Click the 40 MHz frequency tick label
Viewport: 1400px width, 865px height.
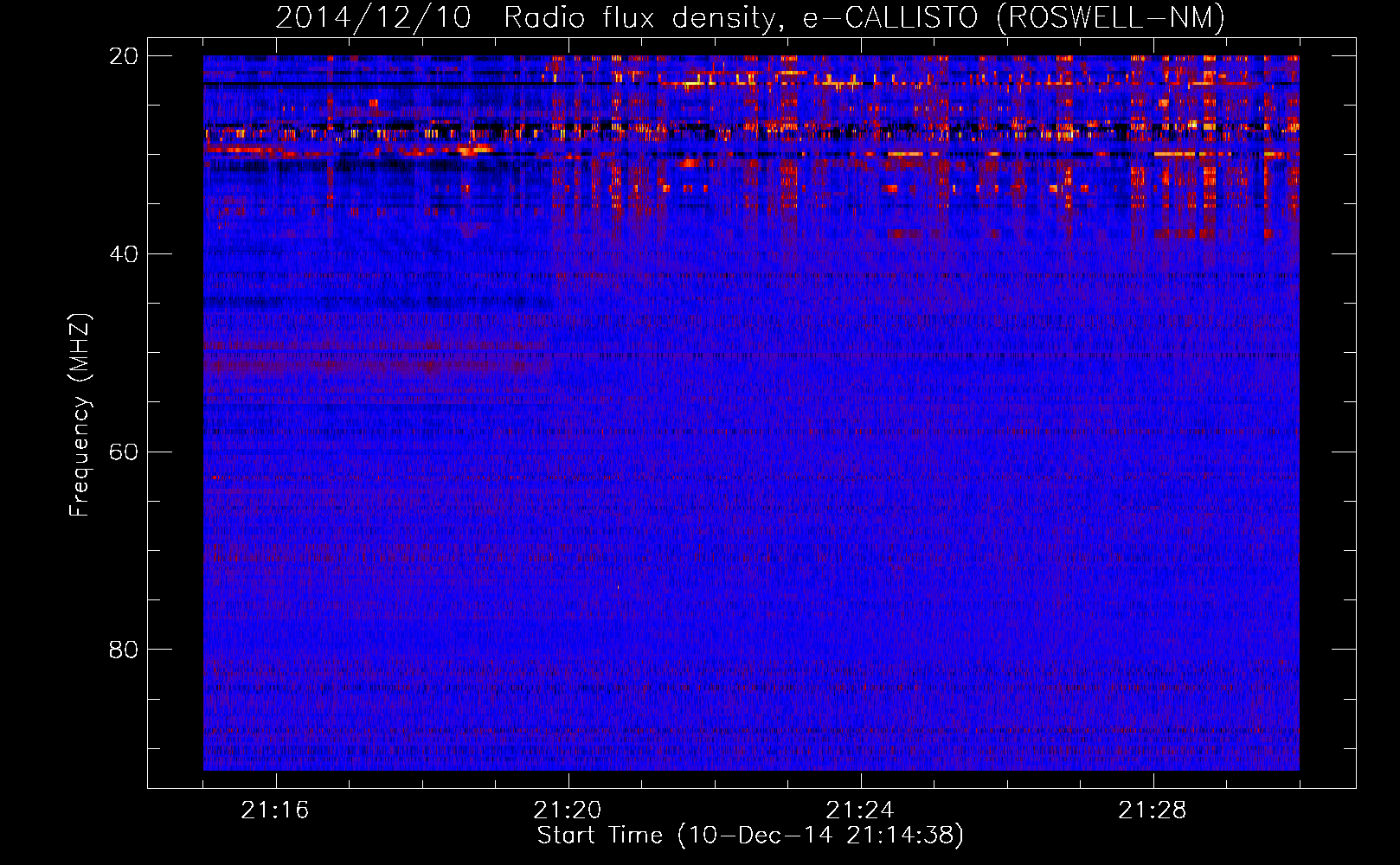(123, 254)
